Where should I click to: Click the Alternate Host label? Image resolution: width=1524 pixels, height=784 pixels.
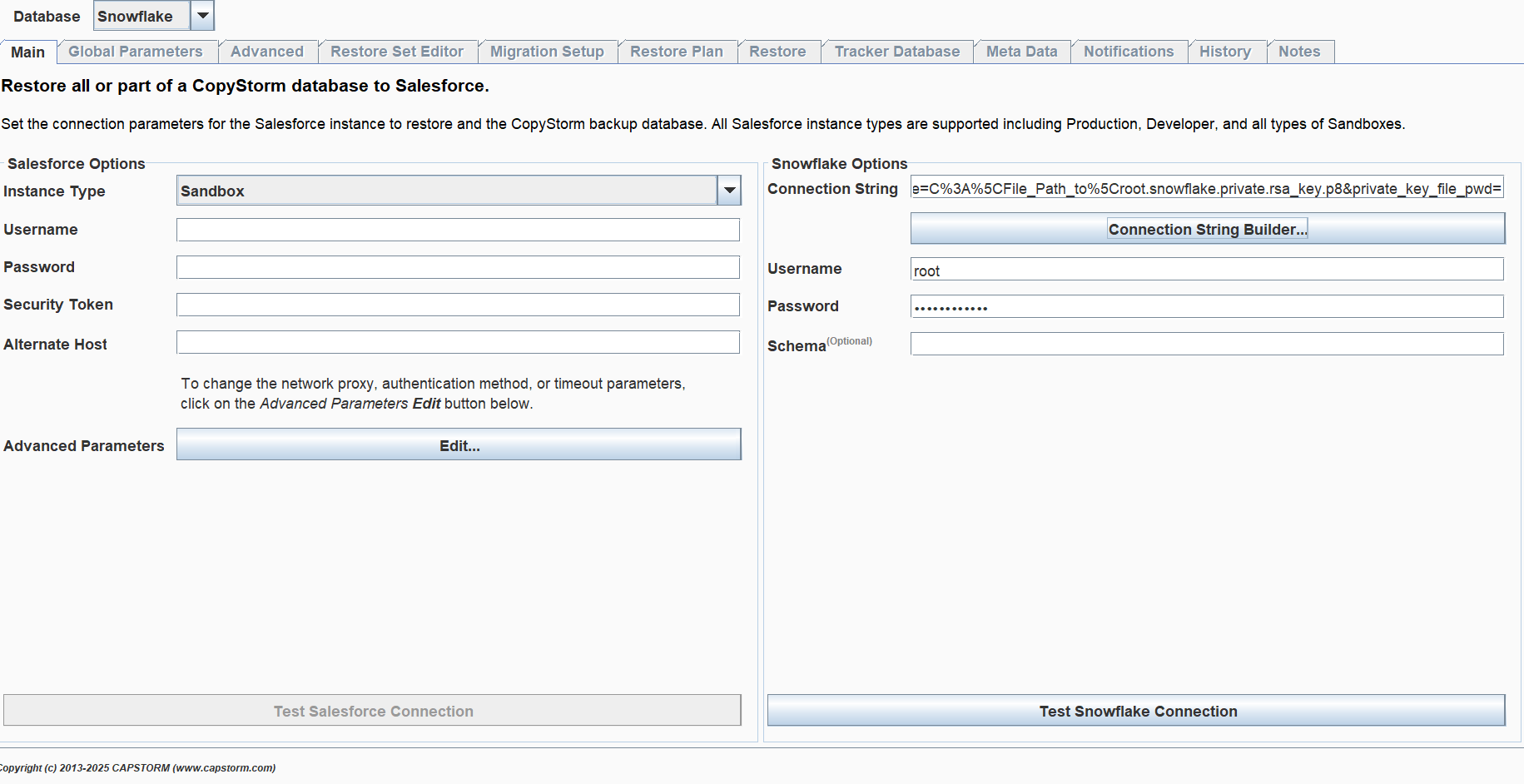pos(55,345)
